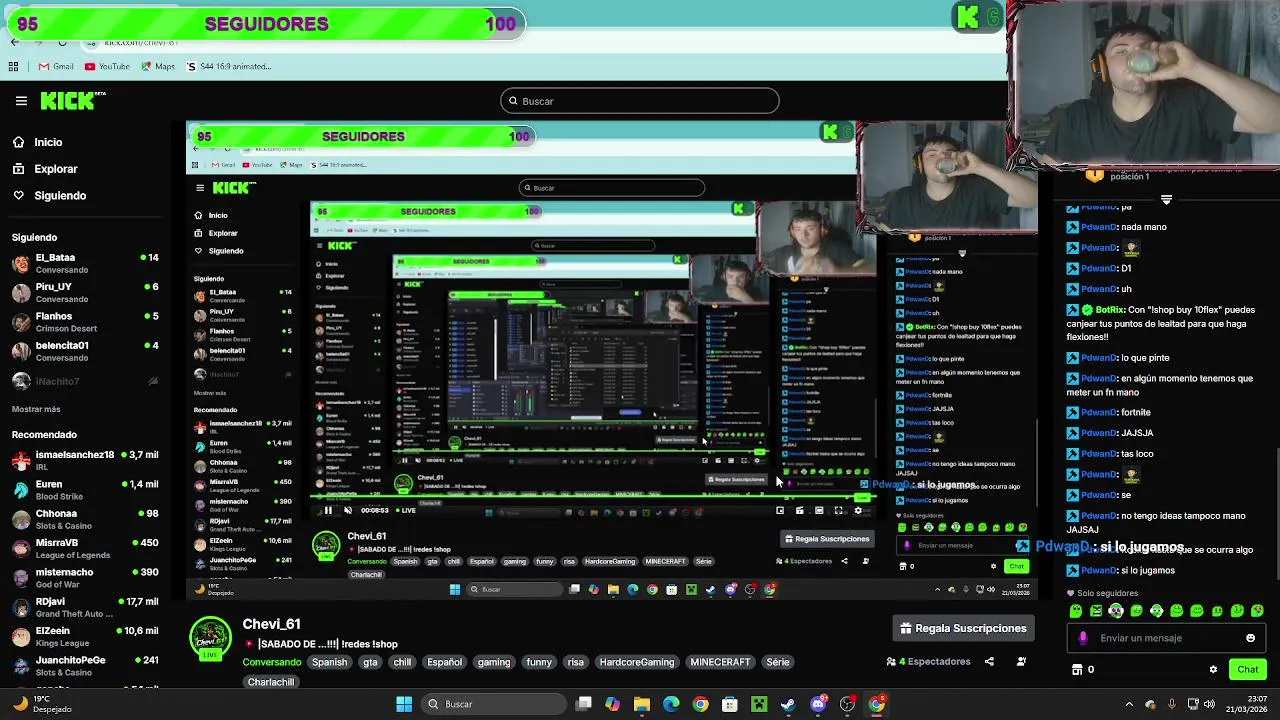Open Flanhos Crimson Desert channel
1280x720 pixels.
pyautogui.click(x=85, y=322)
